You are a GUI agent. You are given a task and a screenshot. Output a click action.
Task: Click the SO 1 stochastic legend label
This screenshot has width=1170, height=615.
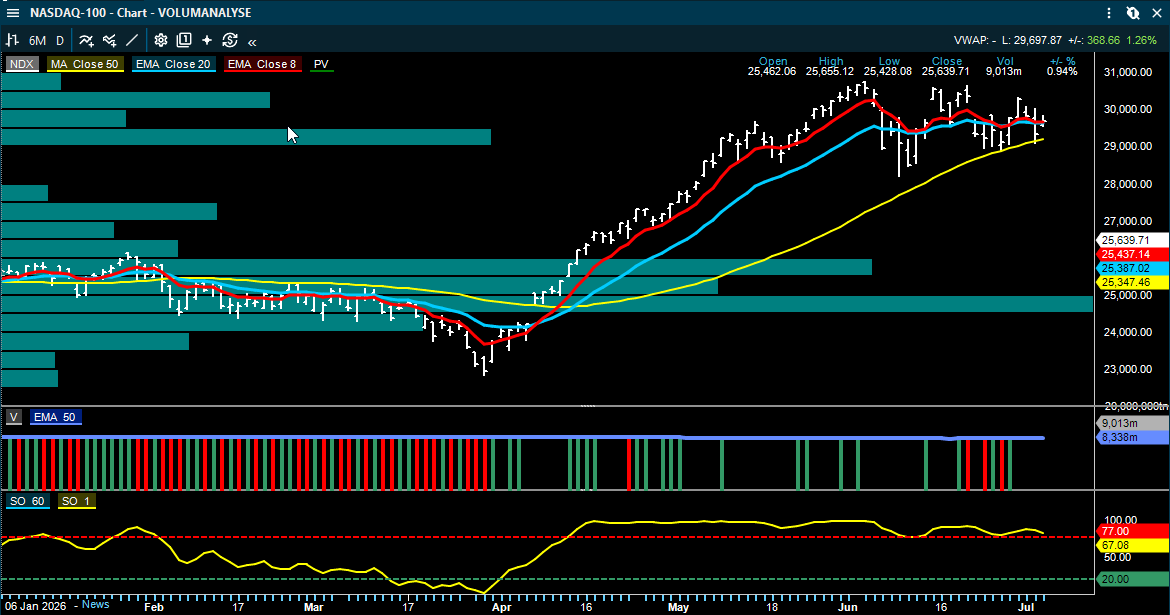(75, 501)
